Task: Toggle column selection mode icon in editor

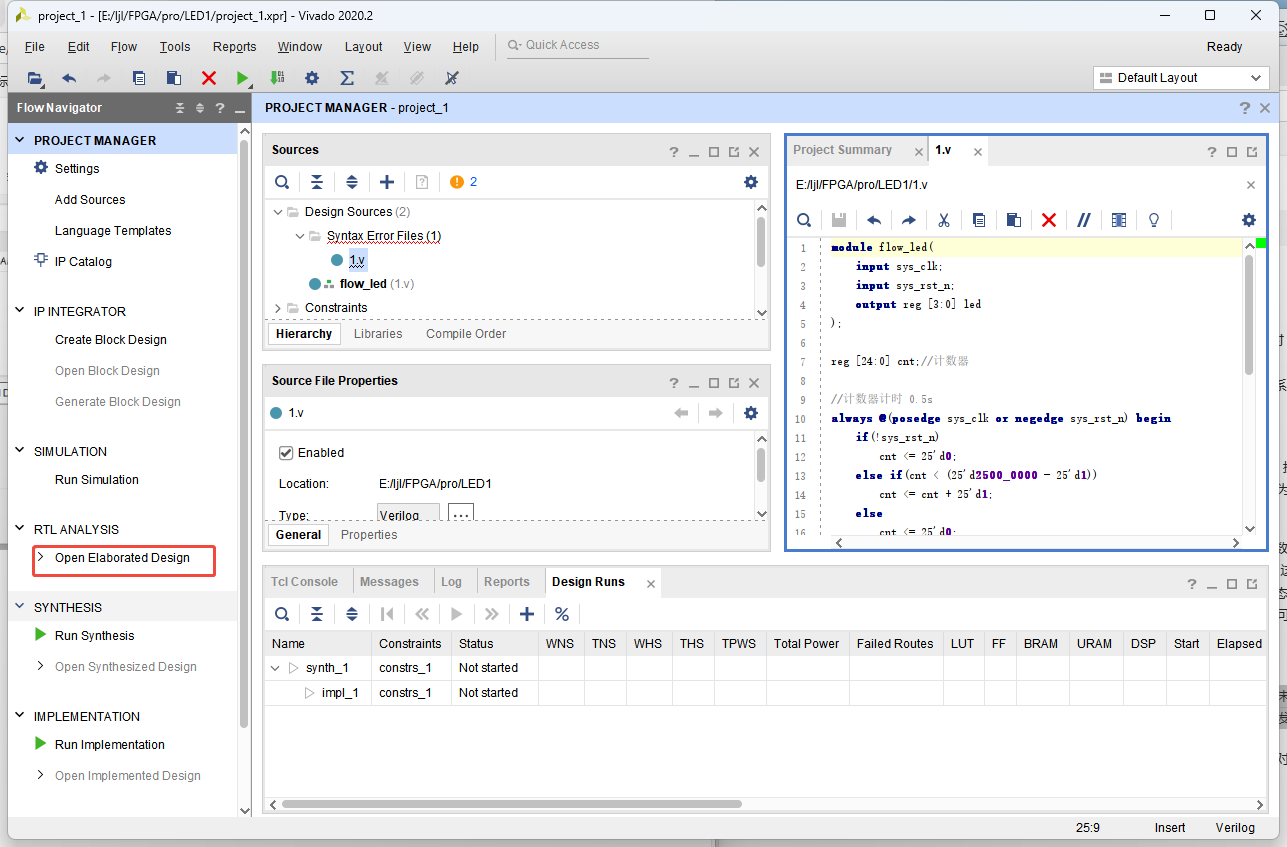Action: tap(1119, 220)
